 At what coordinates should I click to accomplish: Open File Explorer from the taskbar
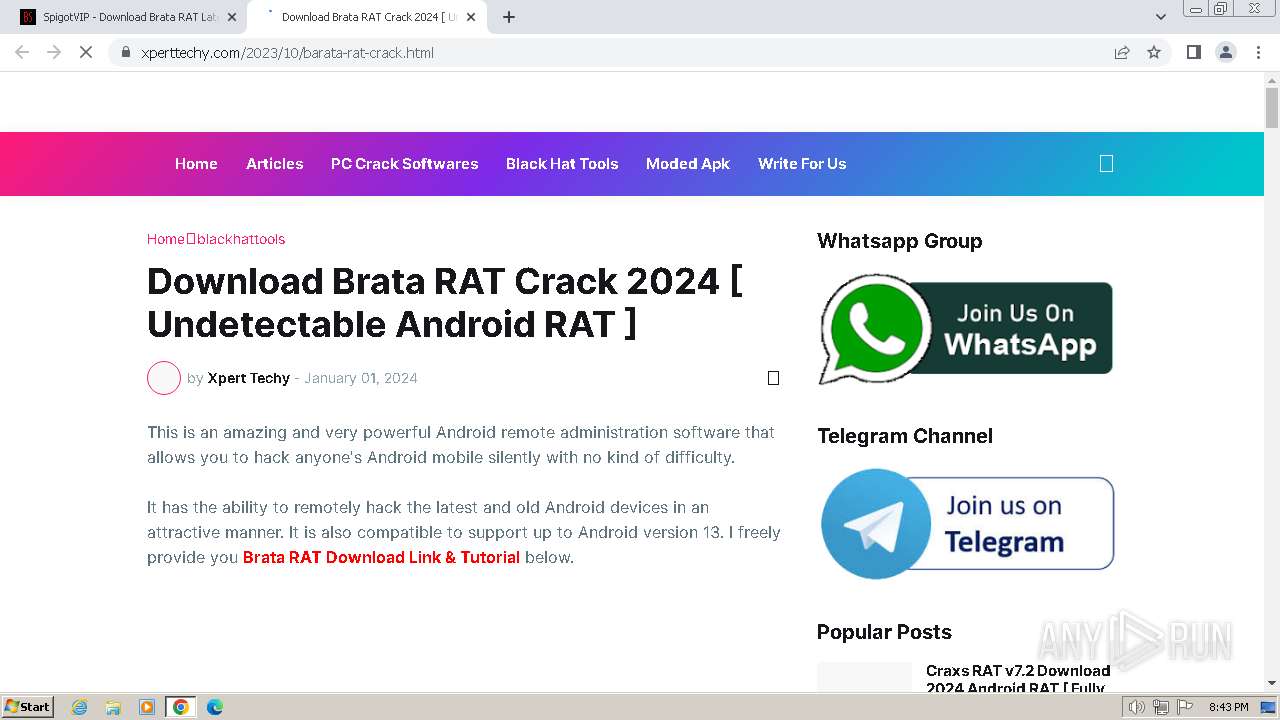click(113, 707)
